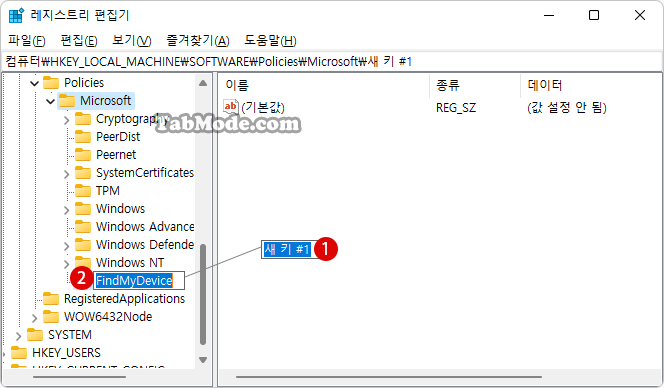
Task: Collapse the Microsoft tree node
Action: click(x=50, y=101)
